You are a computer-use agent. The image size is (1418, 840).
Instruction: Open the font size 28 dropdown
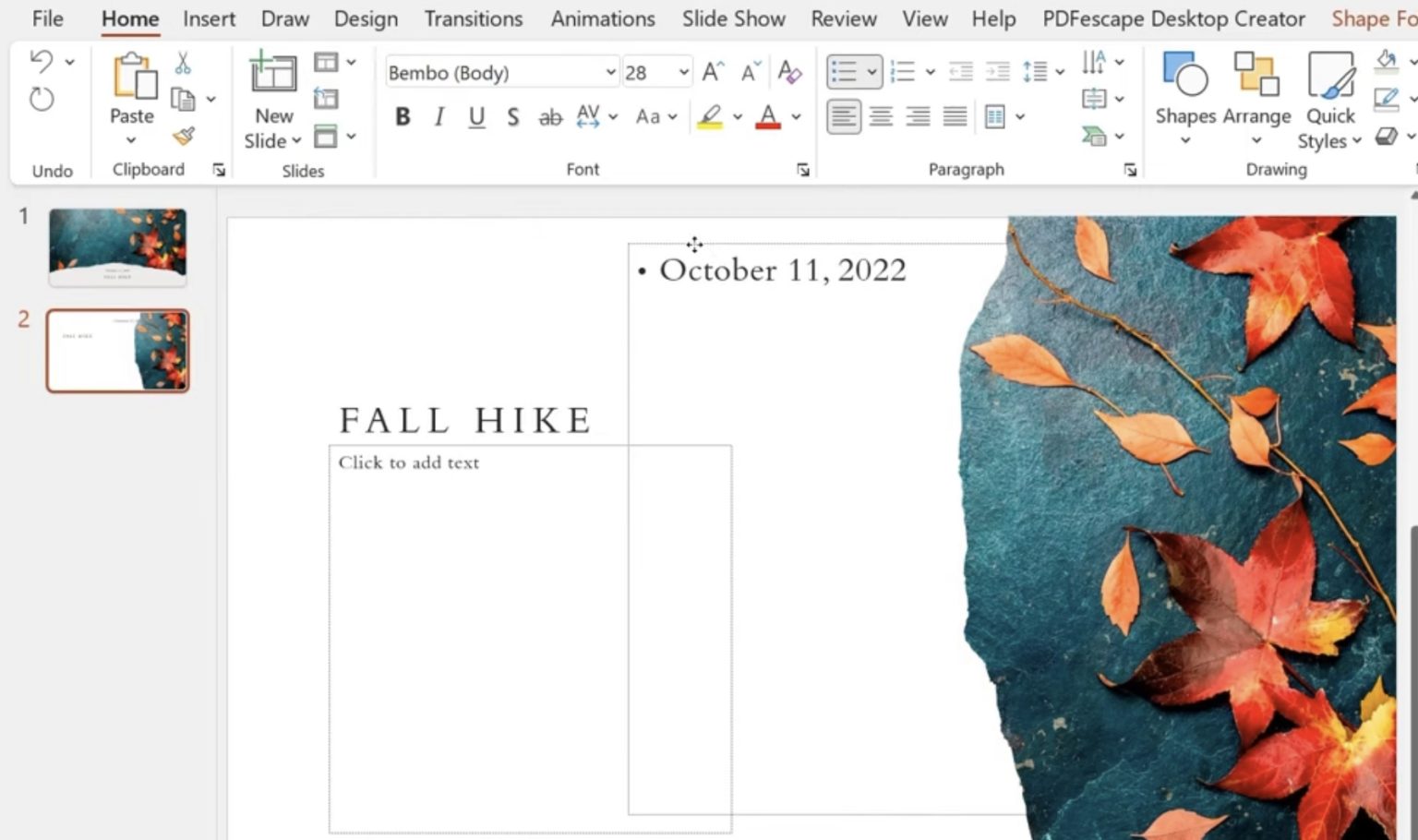(681, 71)
